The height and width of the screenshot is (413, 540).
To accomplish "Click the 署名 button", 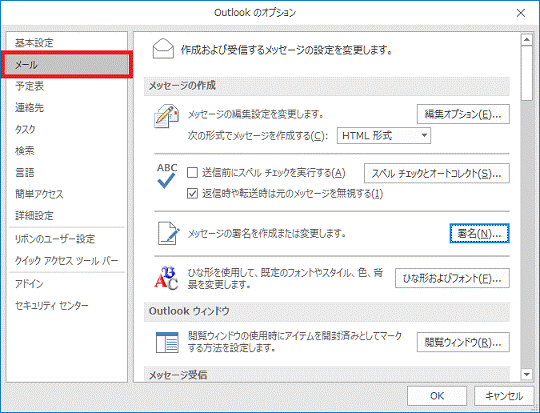I will [x=479, y=233].
